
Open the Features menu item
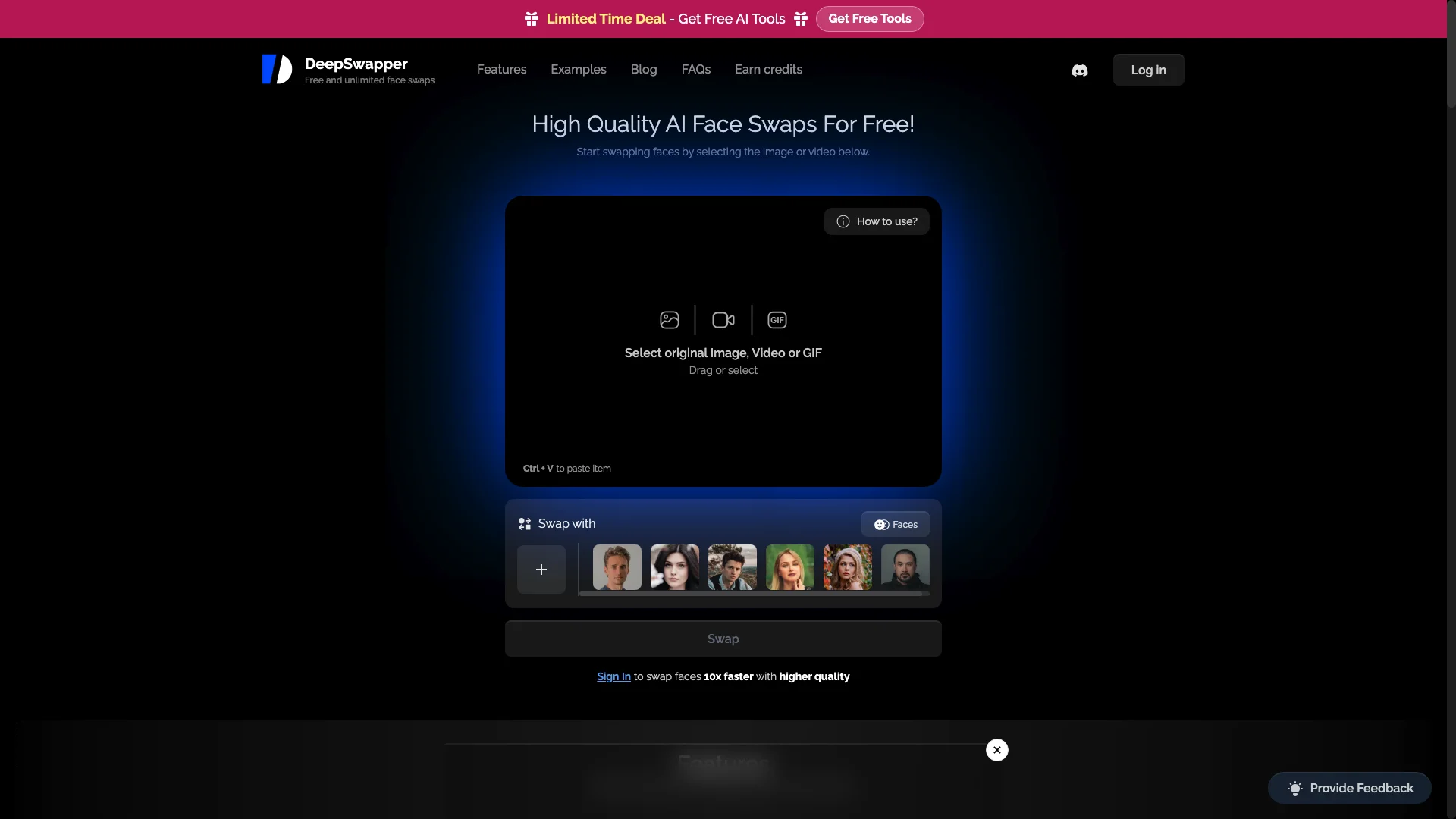pyautogui.click(x=502, y=70)
